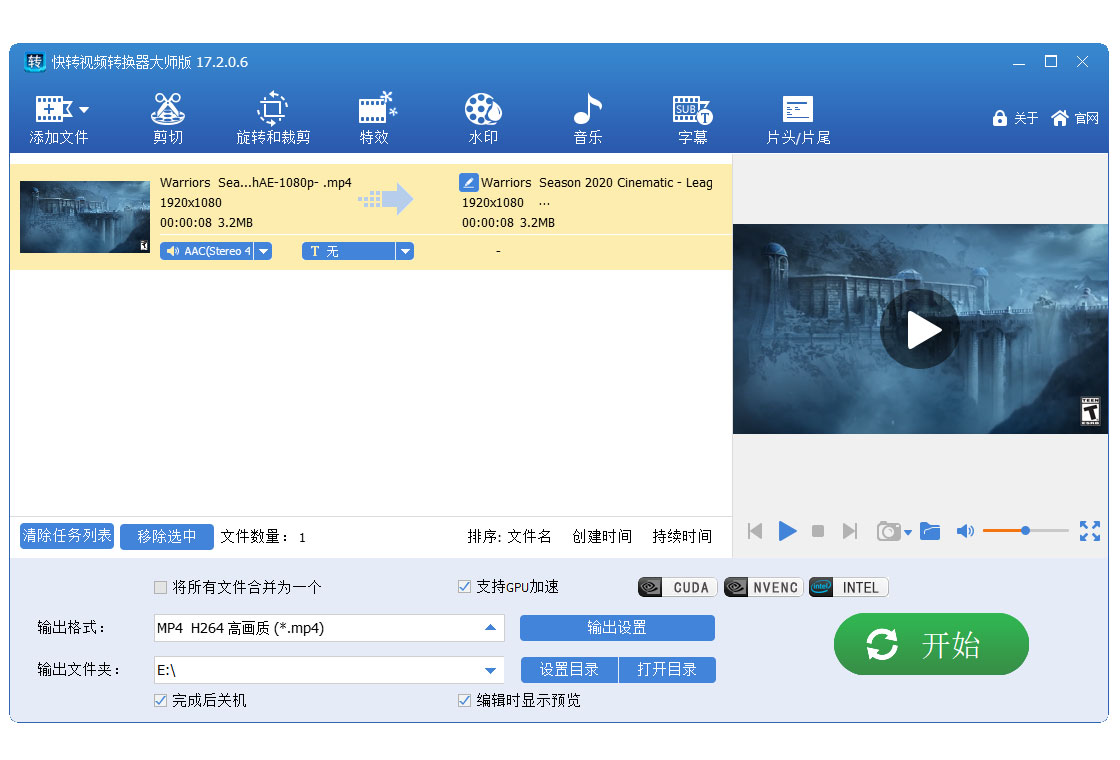Click the 添加文件 add file icon
1120x760 pixels.
[x=54, y=109]
